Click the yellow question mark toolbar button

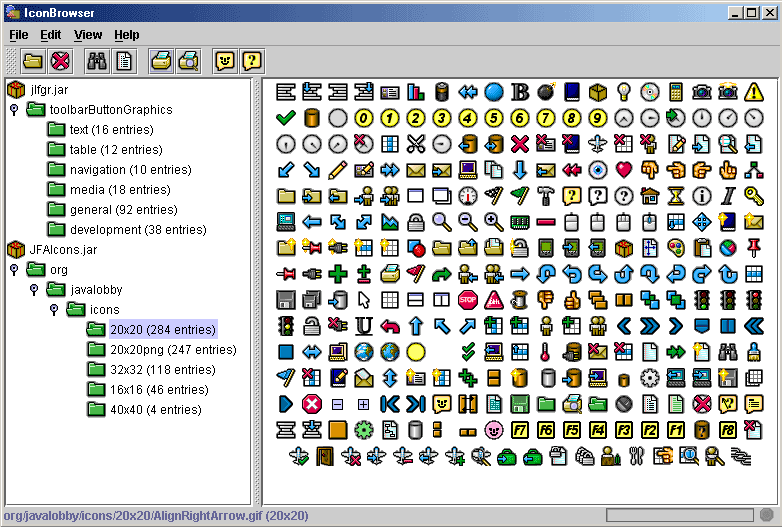click(x=252, y=61)
